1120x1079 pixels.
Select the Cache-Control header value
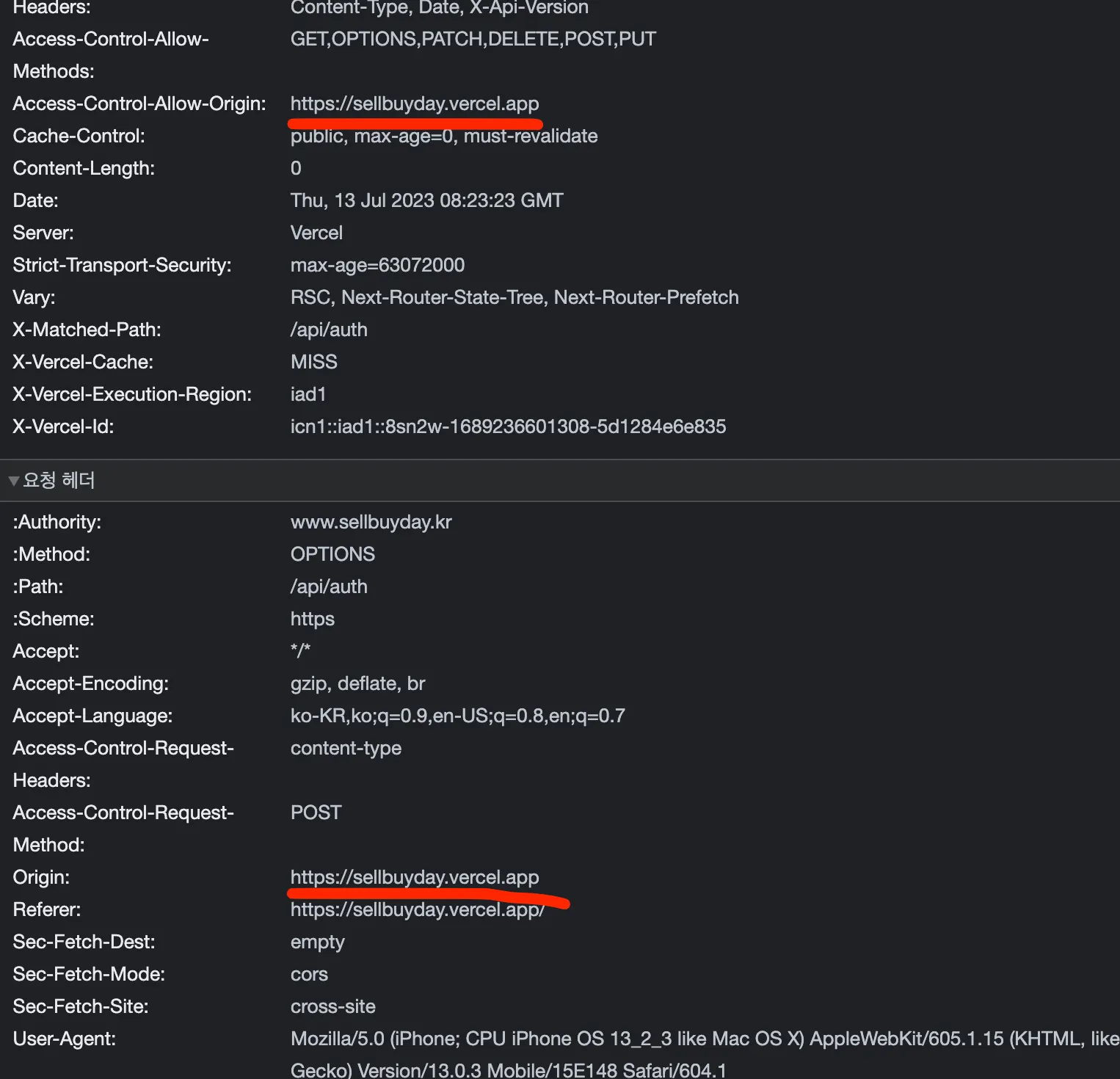coord(443,136)
